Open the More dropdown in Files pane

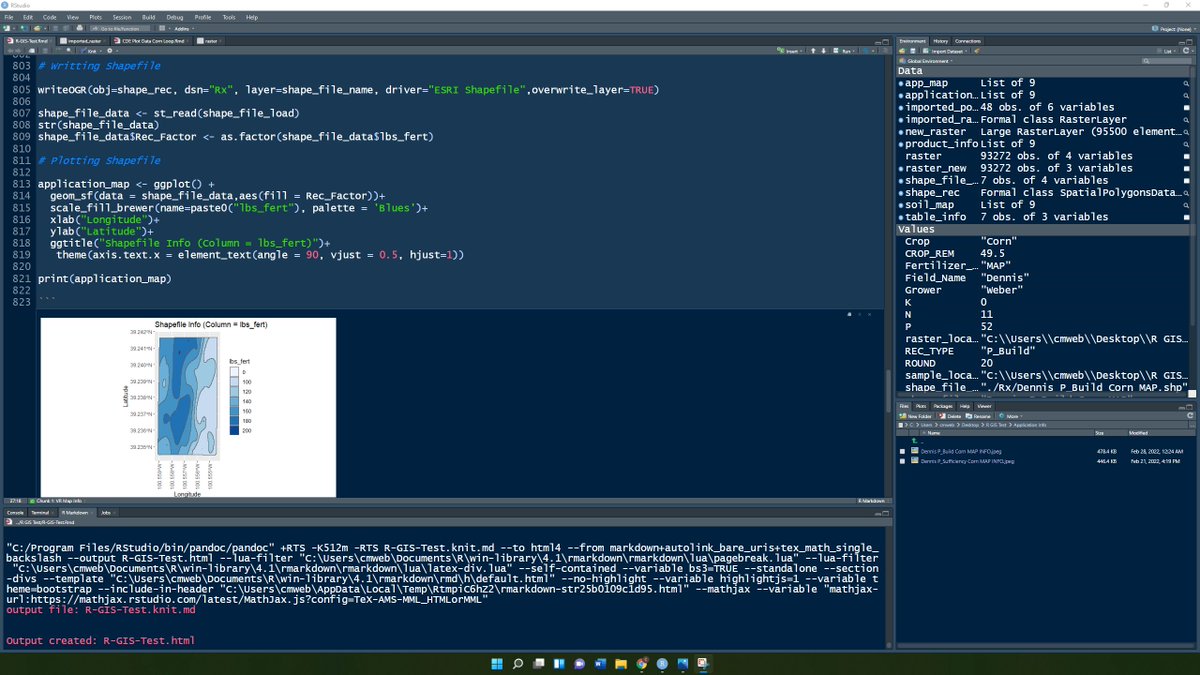(x=1010, y=416)
